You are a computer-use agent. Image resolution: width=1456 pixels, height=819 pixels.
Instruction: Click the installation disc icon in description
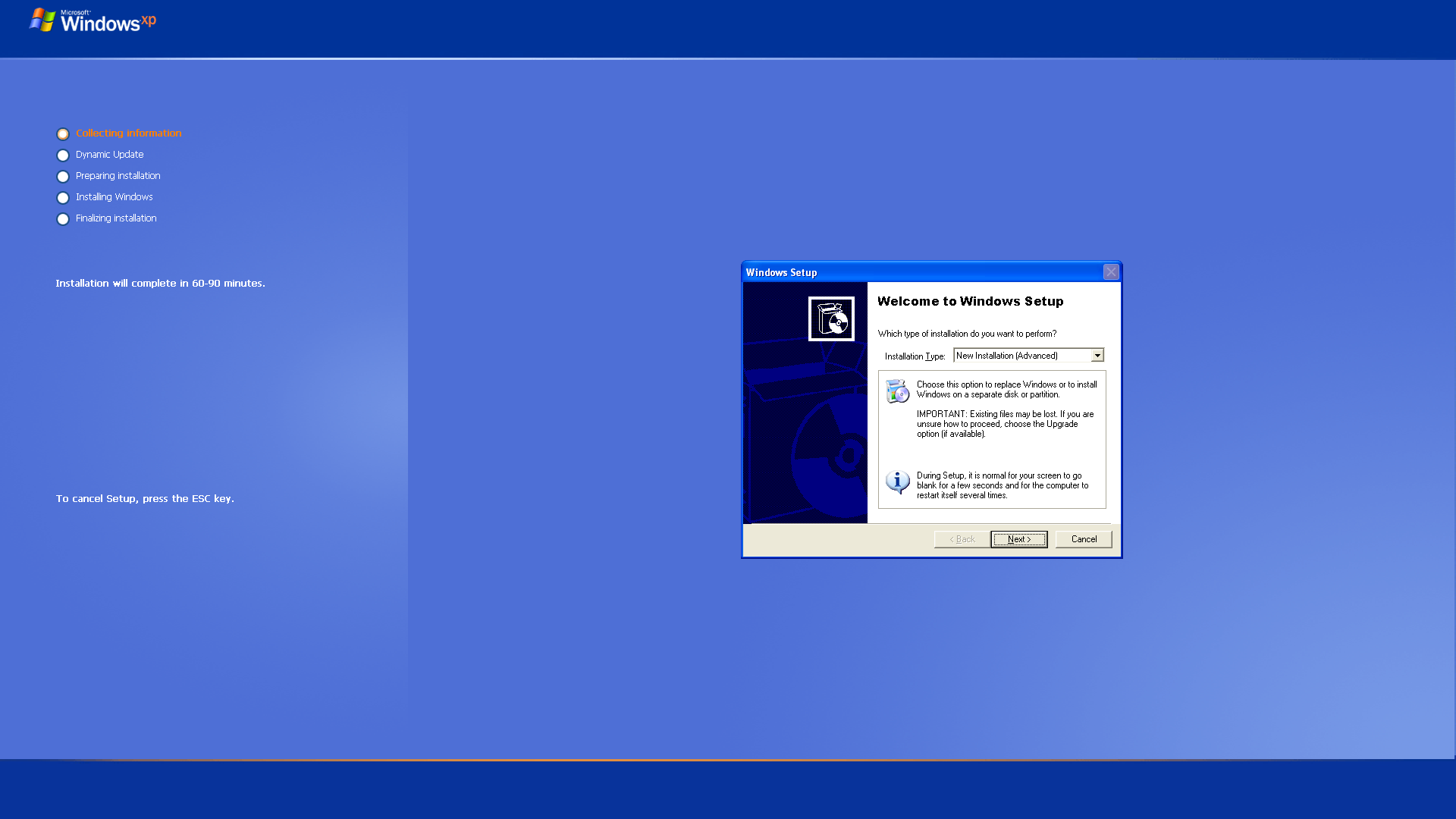click(897, 391)
